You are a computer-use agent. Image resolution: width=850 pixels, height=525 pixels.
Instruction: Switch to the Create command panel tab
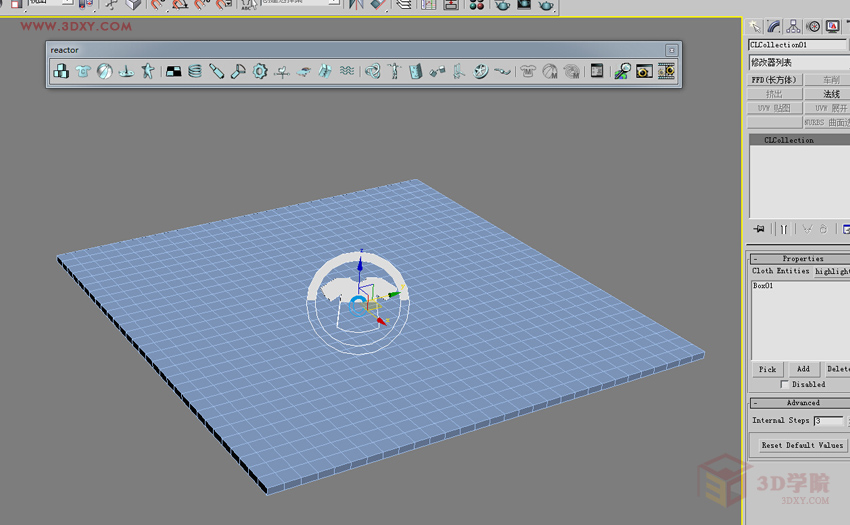point(755,27)
